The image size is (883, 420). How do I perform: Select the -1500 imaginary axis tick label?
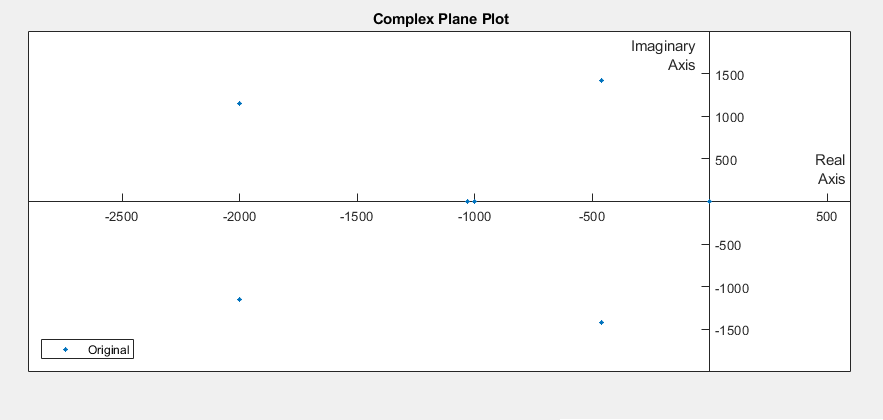732,330
